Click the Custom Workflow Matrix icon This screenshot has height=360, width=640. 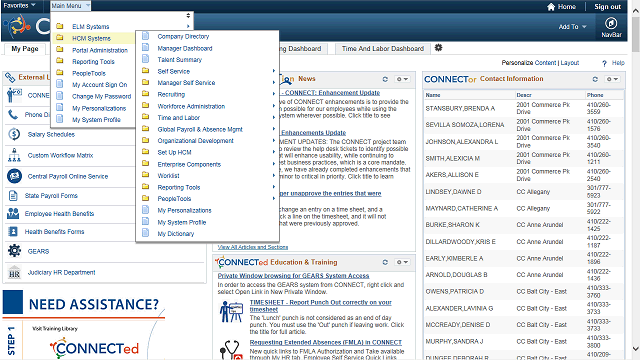coord(14,155)
